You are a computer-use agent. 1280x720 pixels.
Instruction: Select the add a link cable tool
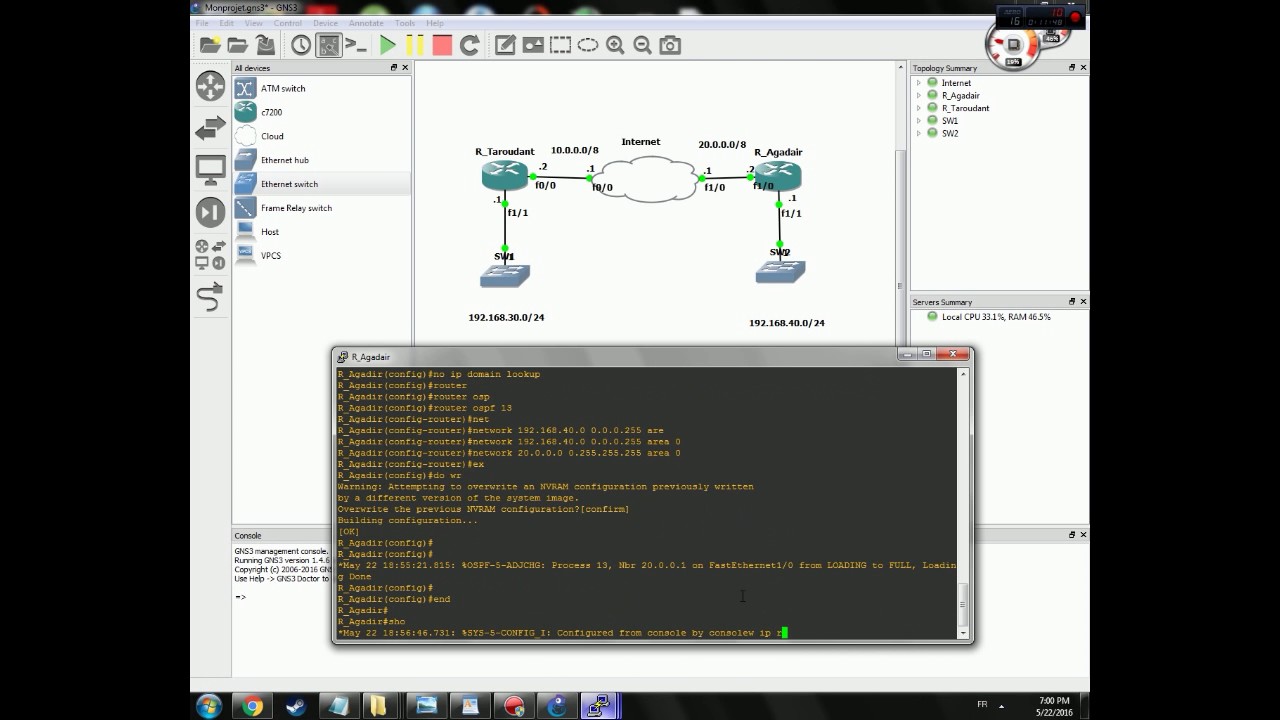pyautogui.click(x=210, y=297)
